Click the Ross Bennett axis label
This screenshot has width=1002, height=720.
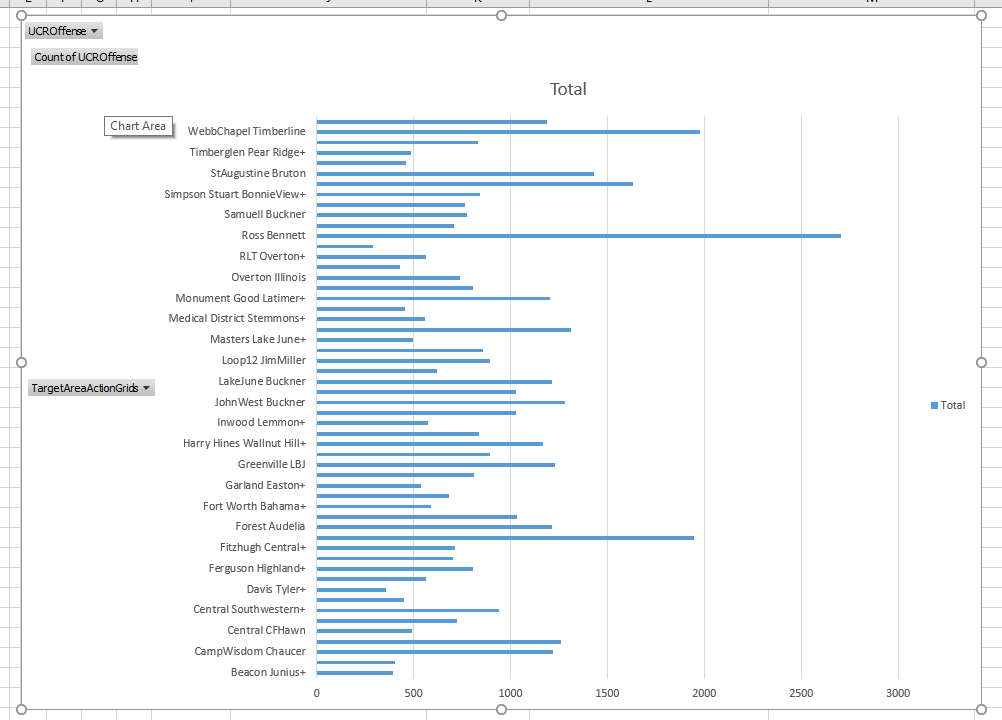click(x=274, y=235)
